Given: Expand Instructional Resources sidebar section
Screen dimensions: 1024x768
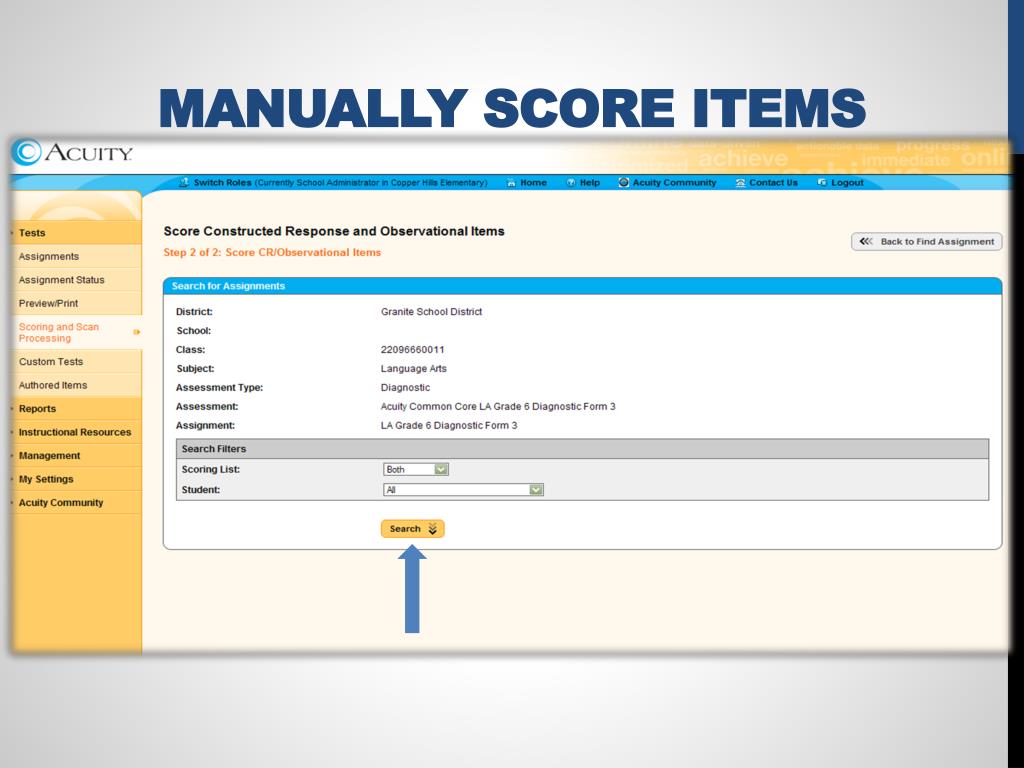Looking at the screenshot, I should coord(76,432).
